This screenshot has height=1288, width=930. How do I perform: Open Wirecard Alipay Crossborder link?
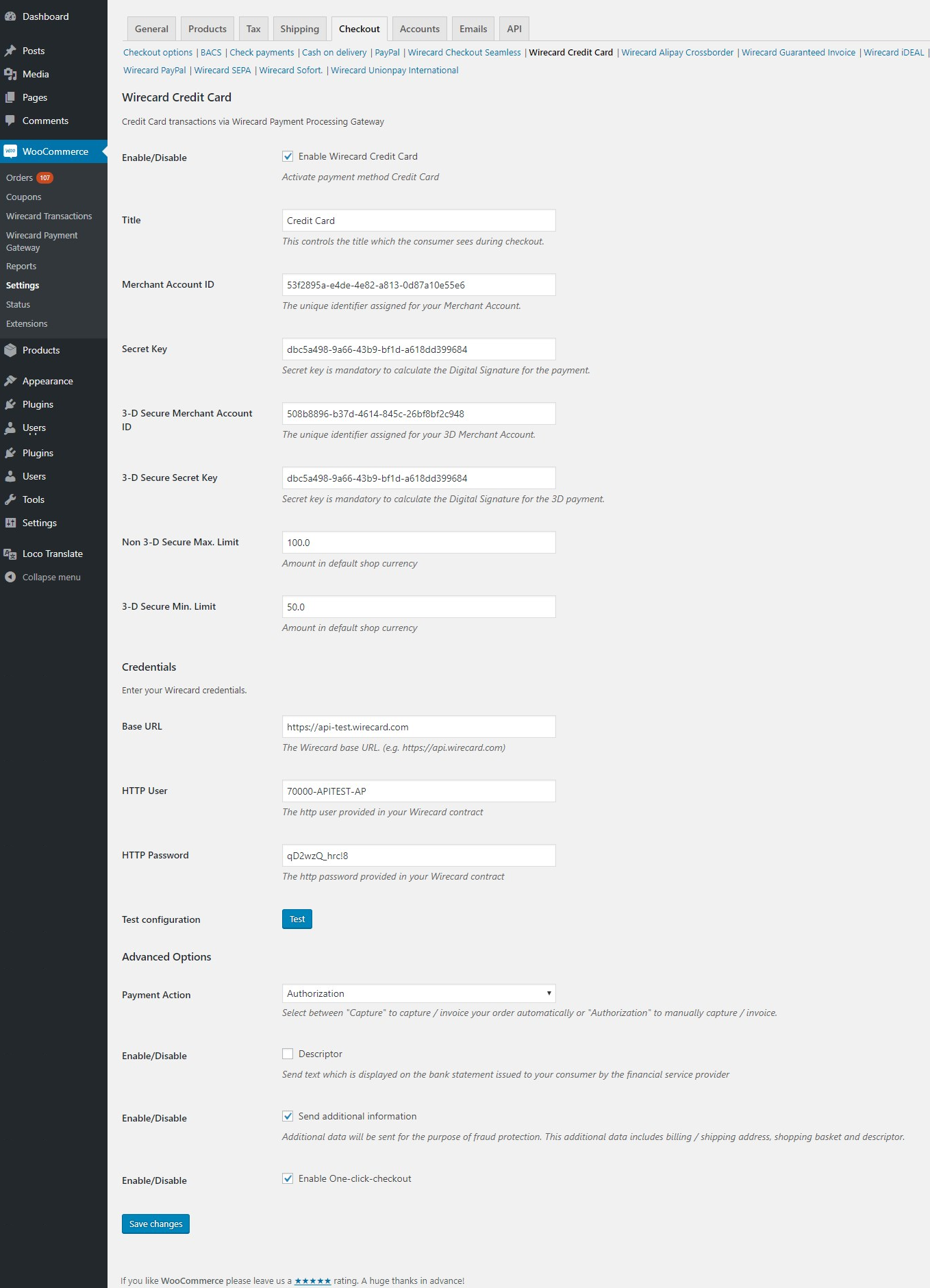677,53
